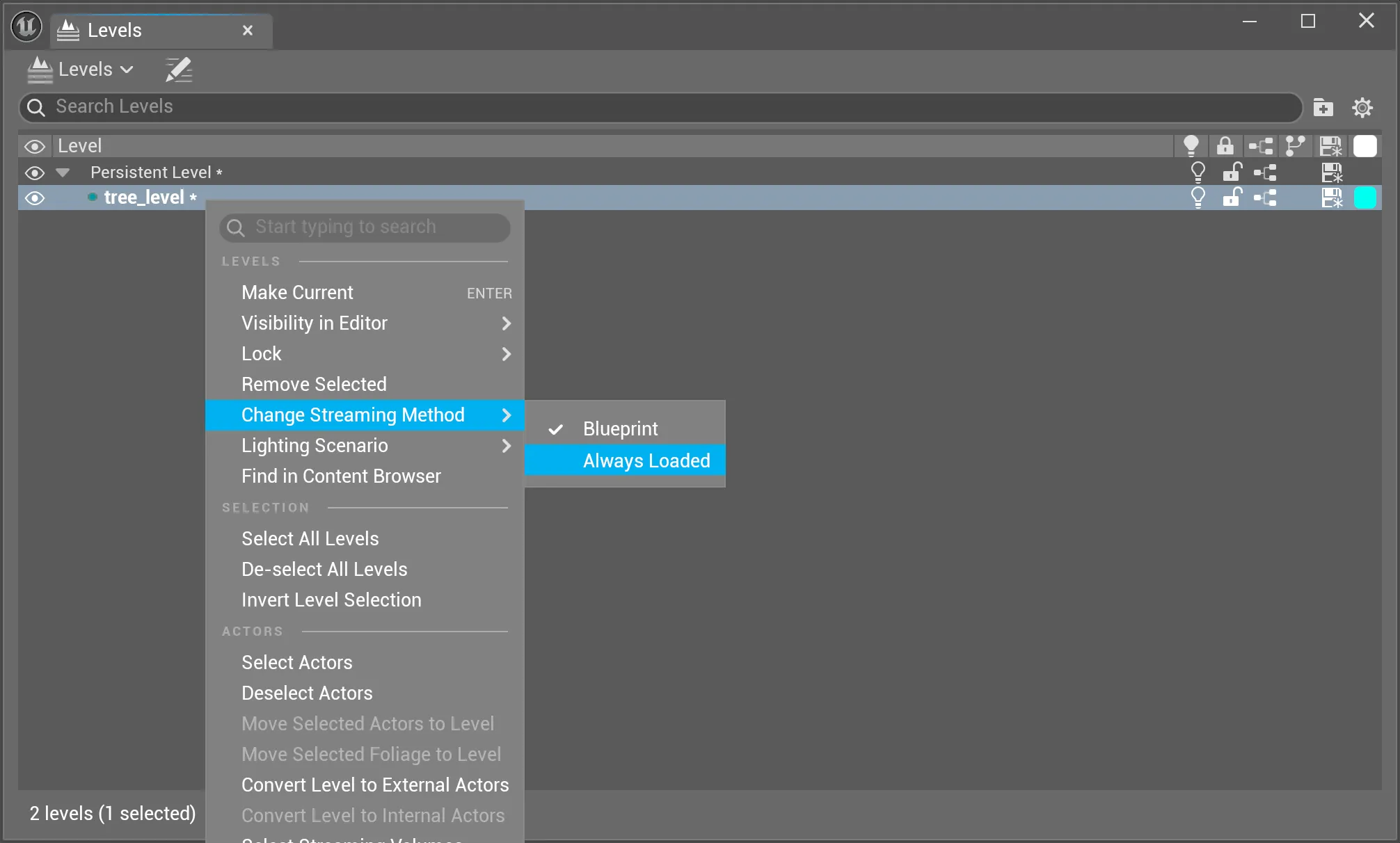This screenshot has width=1400, height=843.
Task: Toggle the tree_level unlock padlock icon
Action: 1232,198
